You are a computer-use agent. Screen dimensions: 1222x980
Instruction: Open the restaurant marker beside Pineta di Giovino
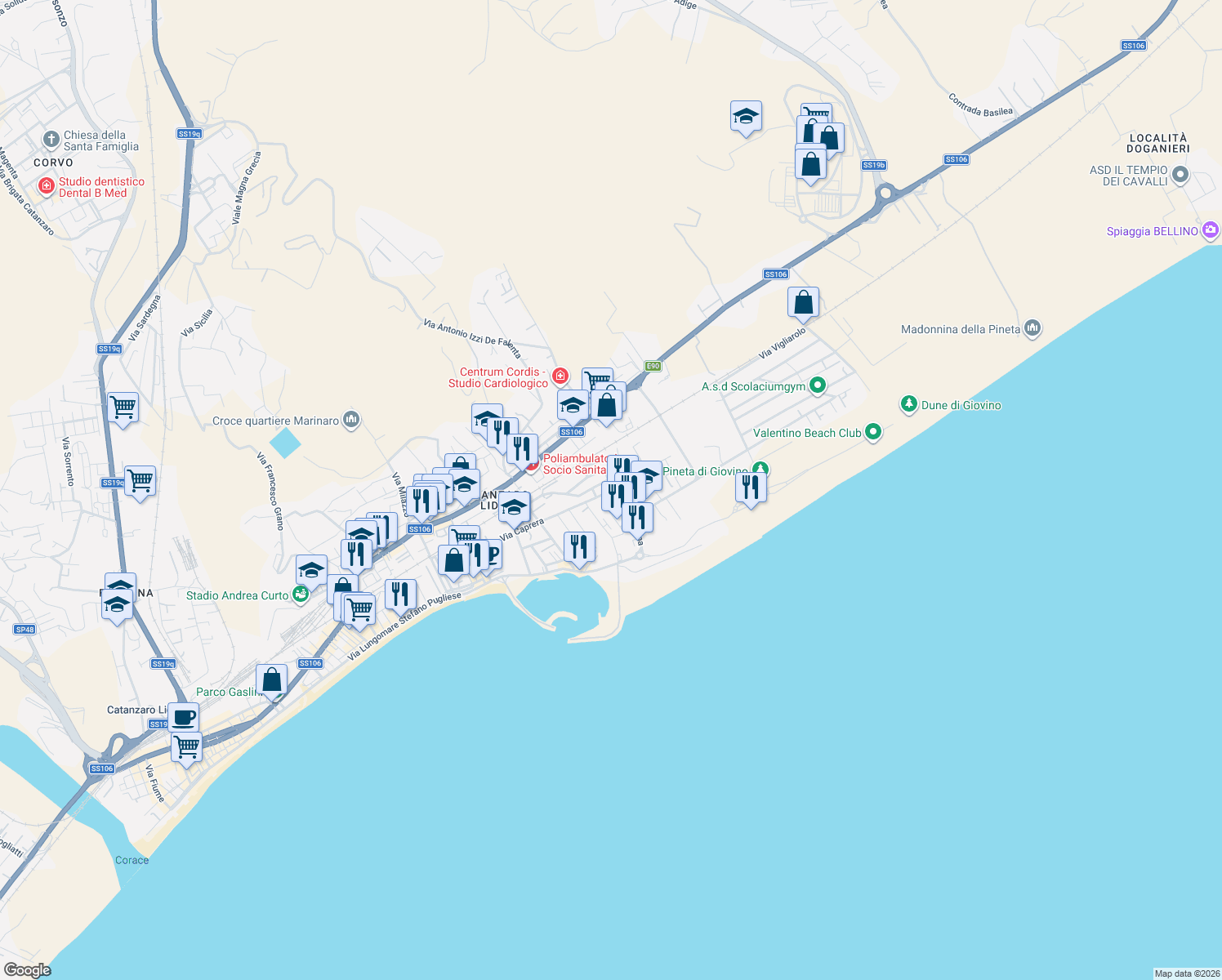point(751,488)
